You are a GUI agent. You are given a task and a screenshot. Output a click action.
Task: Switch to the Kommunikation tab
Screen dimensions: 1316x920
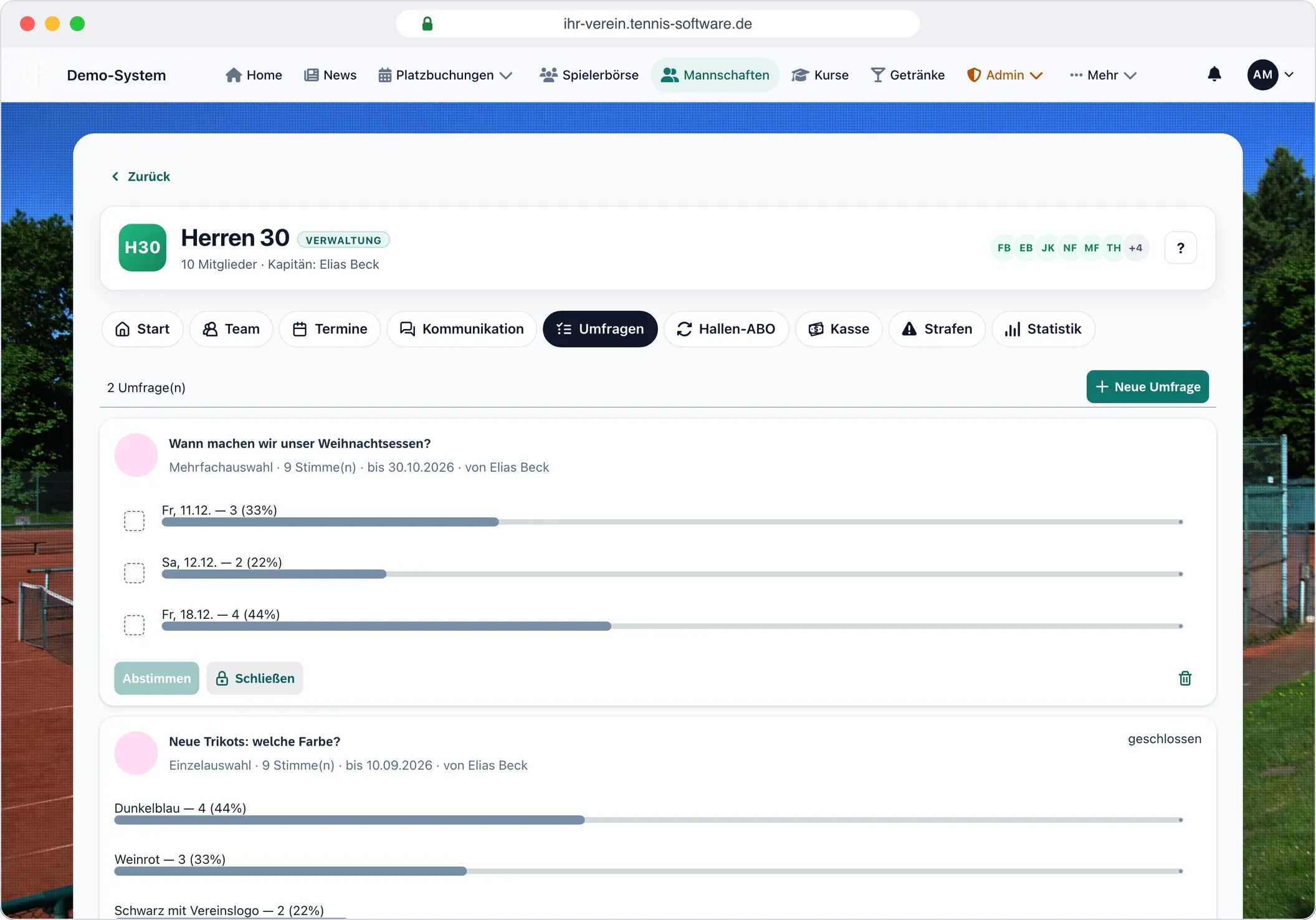click(x=462, y=329)
